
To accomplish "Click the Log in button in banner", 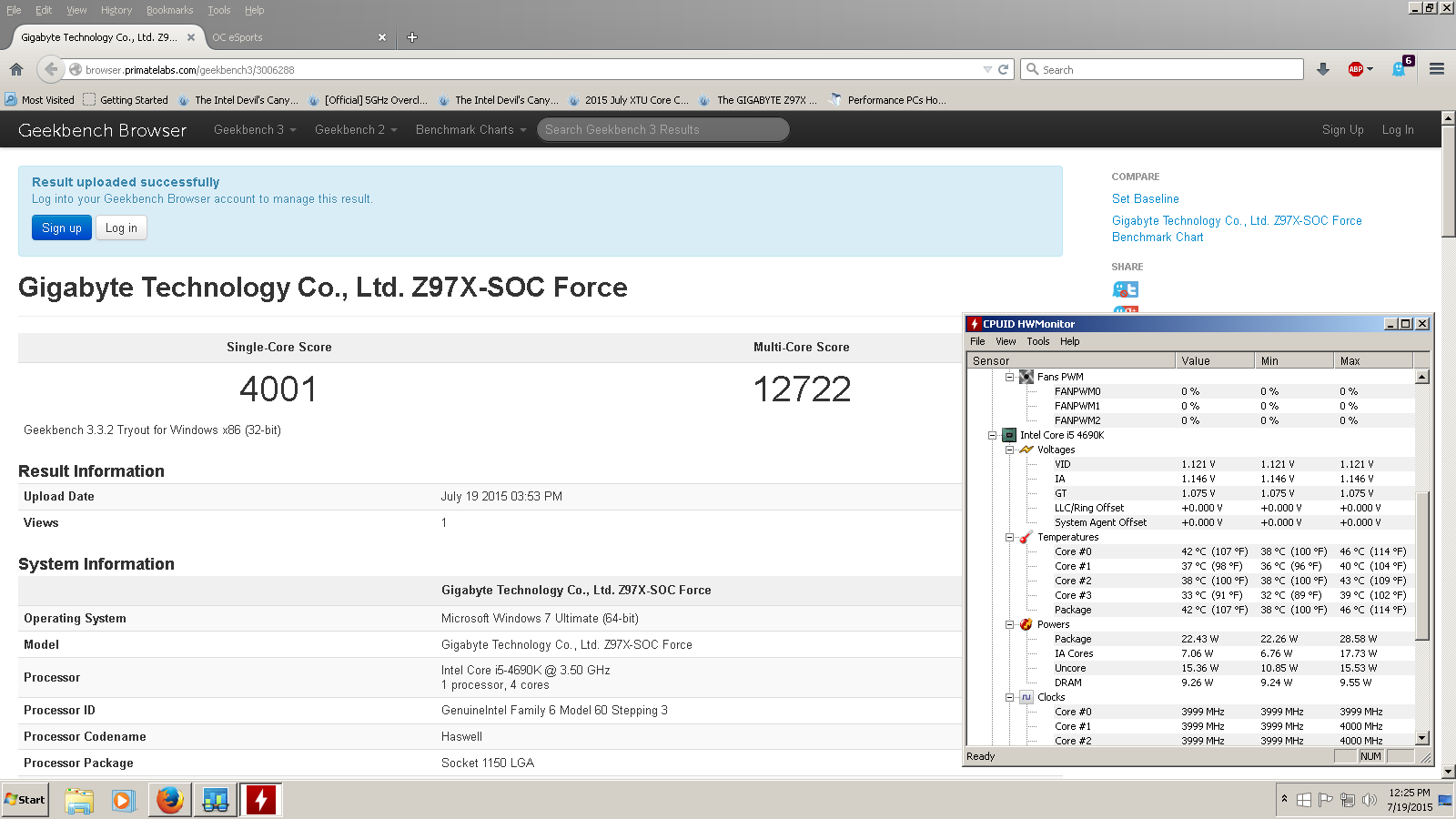I will coord(121,227).
